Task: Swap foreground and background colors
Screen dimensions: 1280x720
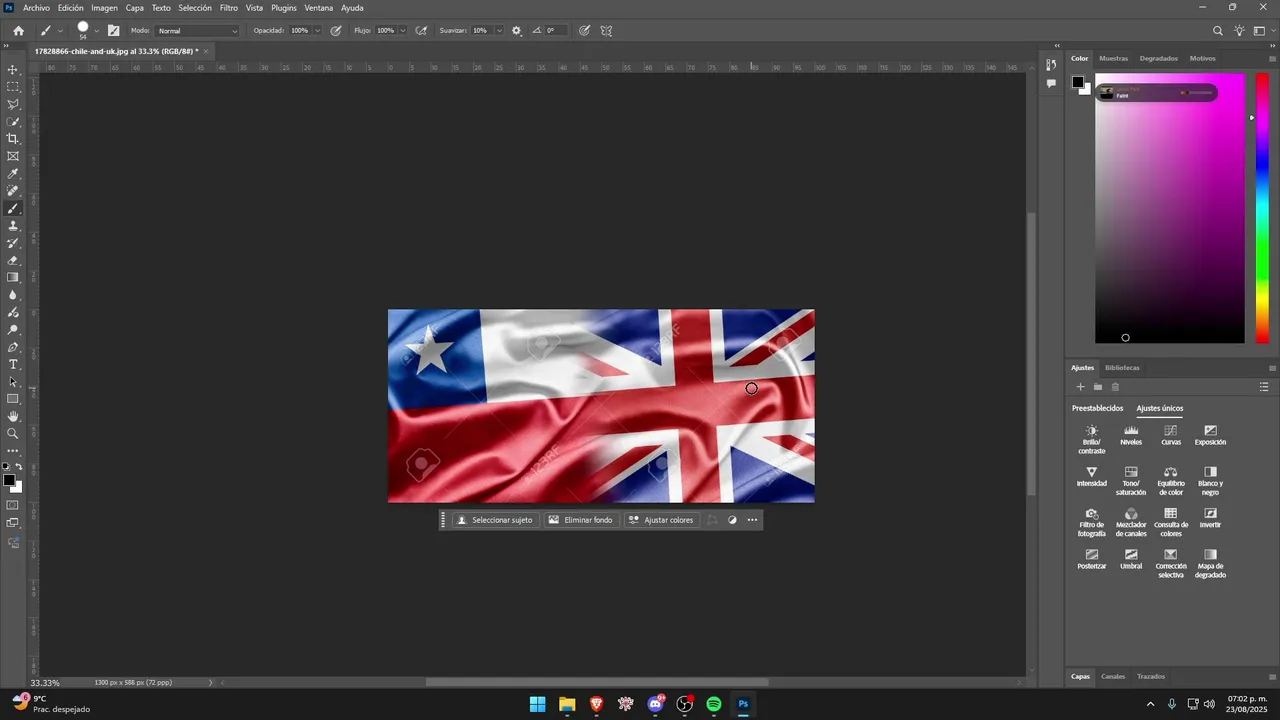Action: pos(18,467)
